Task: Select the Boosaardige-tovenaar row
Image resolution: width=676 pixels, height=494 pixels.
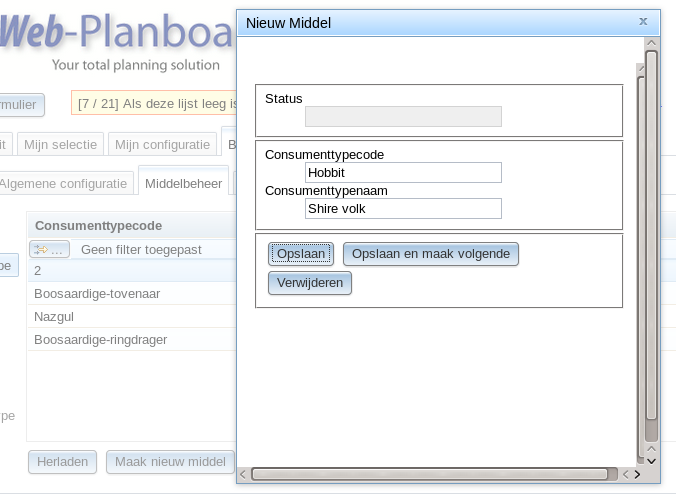Action: [132, 294]
